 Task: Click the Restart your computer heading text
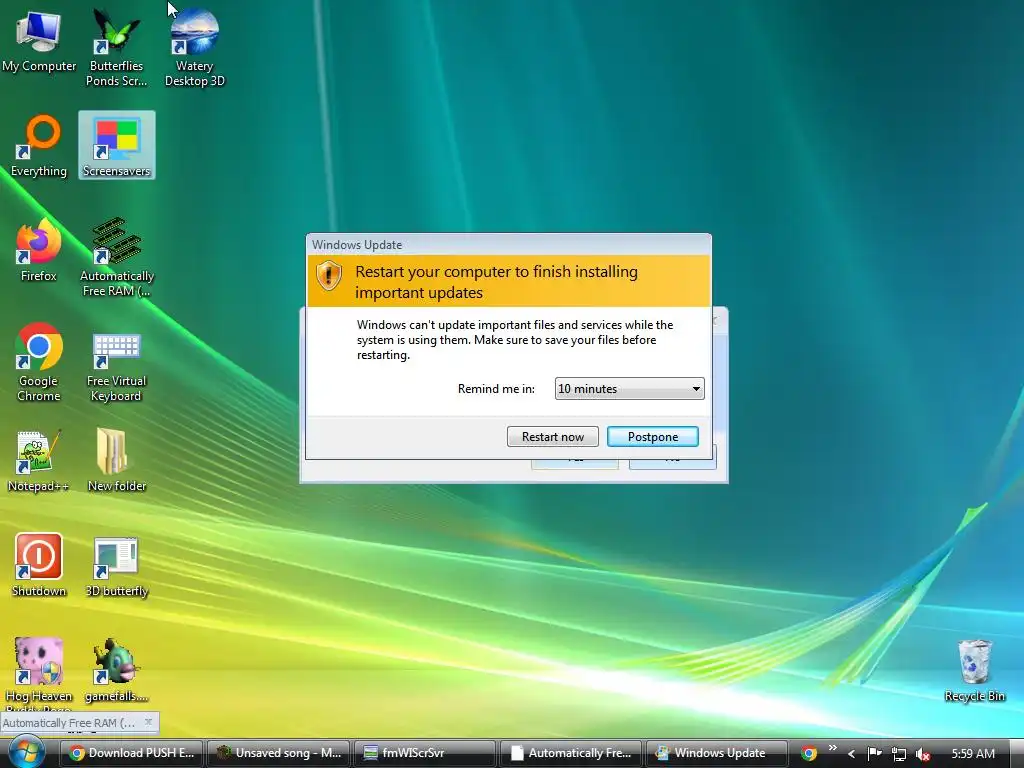tap(496, 282)
